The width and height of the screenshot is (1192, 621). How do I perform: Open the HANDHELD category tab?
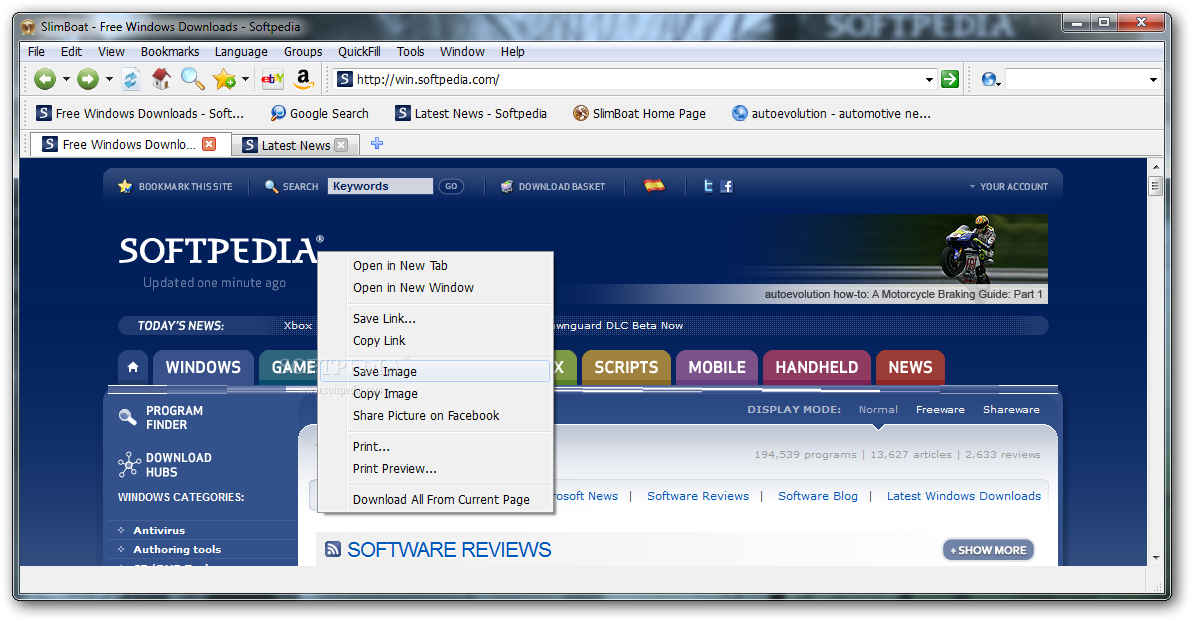click(x=816, y=367)
